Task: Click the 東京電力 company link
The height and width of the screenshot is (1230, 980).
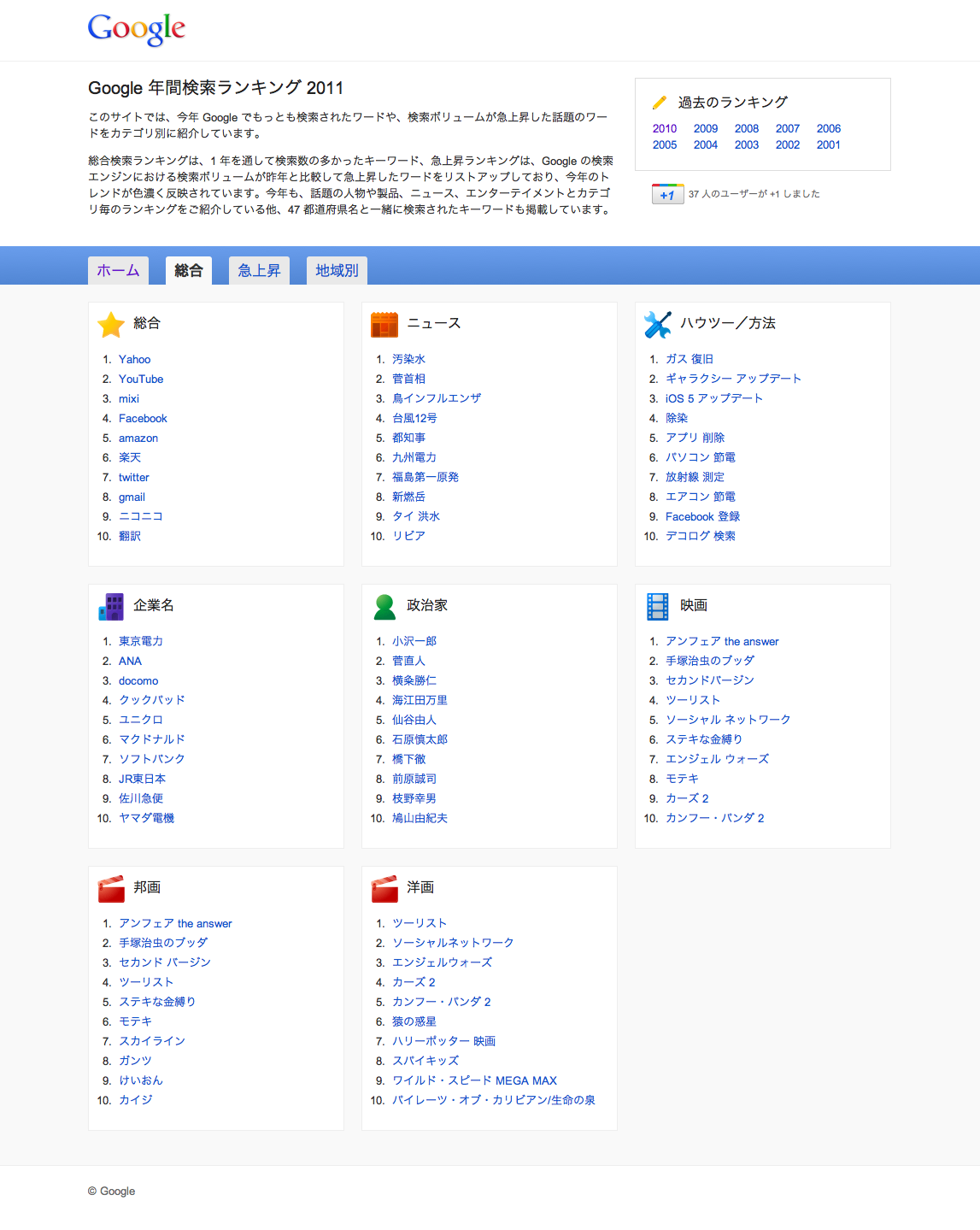Action: point(141,642)
